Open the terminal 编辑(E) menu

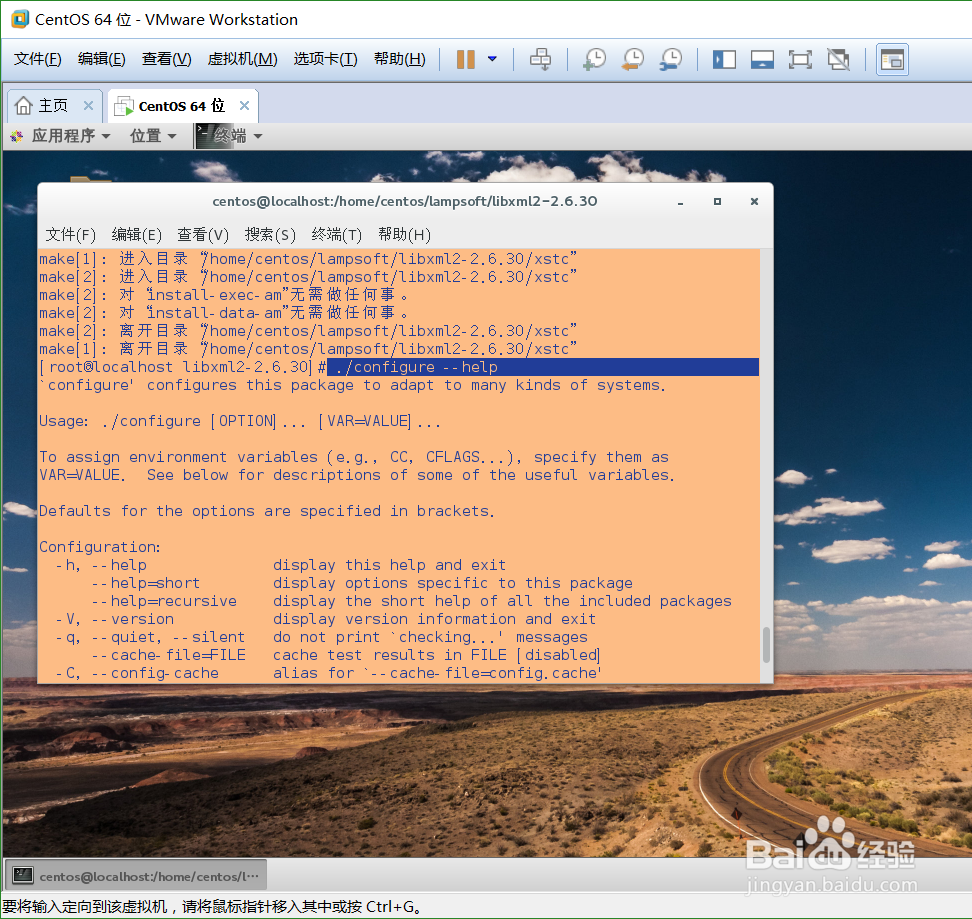coord(136,235)
